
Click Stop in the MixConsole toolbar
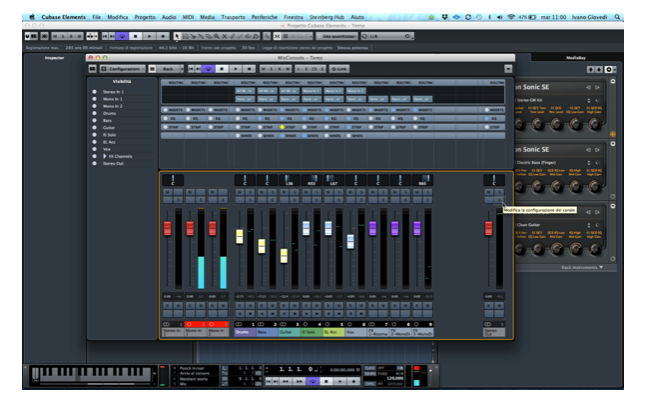pyautogui.click(x=222, y=69)
